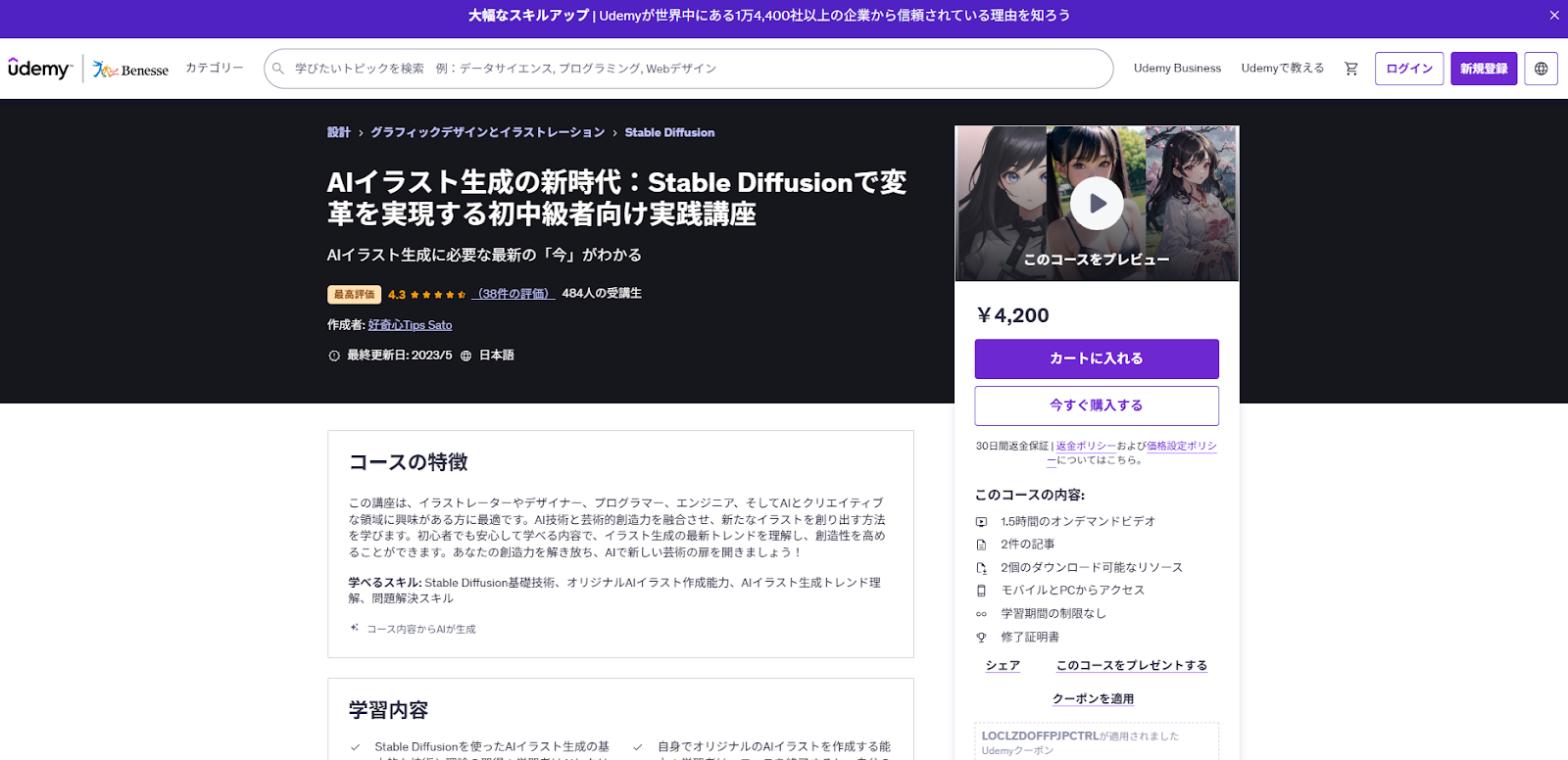Open the 設計 breadcrumb
The height and width of the screenshot is (760, 1568).
tap(338, 132)
